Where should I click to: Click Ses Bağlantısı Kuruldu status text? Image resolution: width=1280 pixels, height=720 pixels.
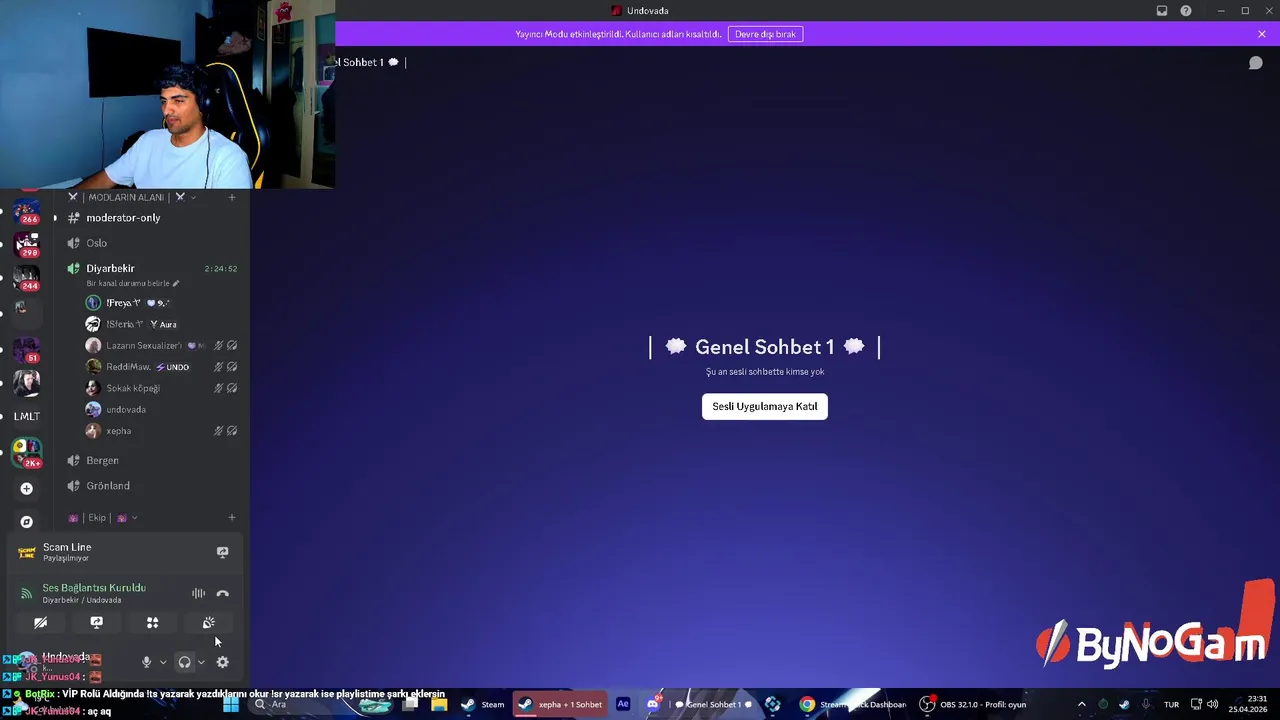tap(94, 588)
